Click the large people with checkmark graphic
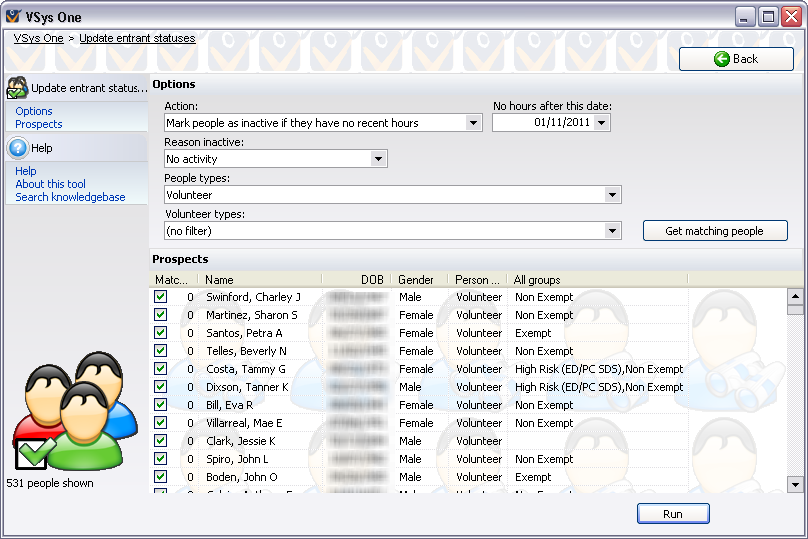This screenshot has height=539, width=808. pyautogui.click(x=75, y=411)
